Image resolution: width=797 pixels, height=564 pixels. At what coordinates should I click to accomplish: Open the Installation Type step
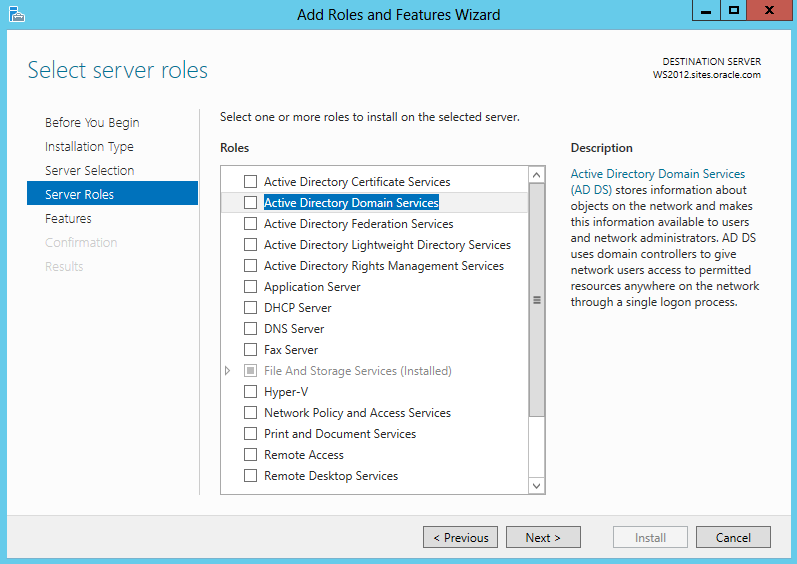coord(89,147)
